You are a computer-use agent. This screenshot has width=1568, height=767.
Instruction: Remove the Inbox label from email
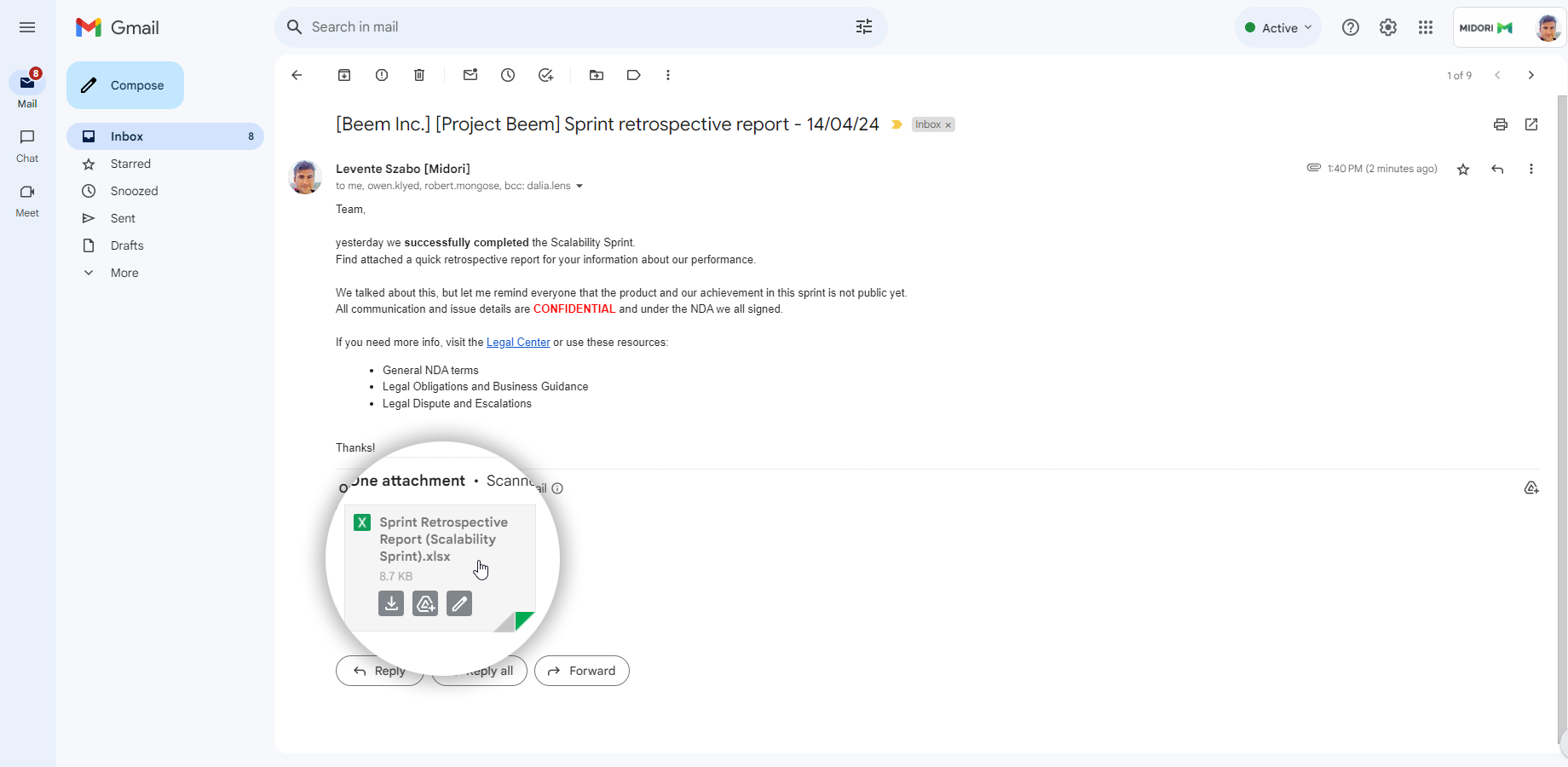[x=948, y=125]
